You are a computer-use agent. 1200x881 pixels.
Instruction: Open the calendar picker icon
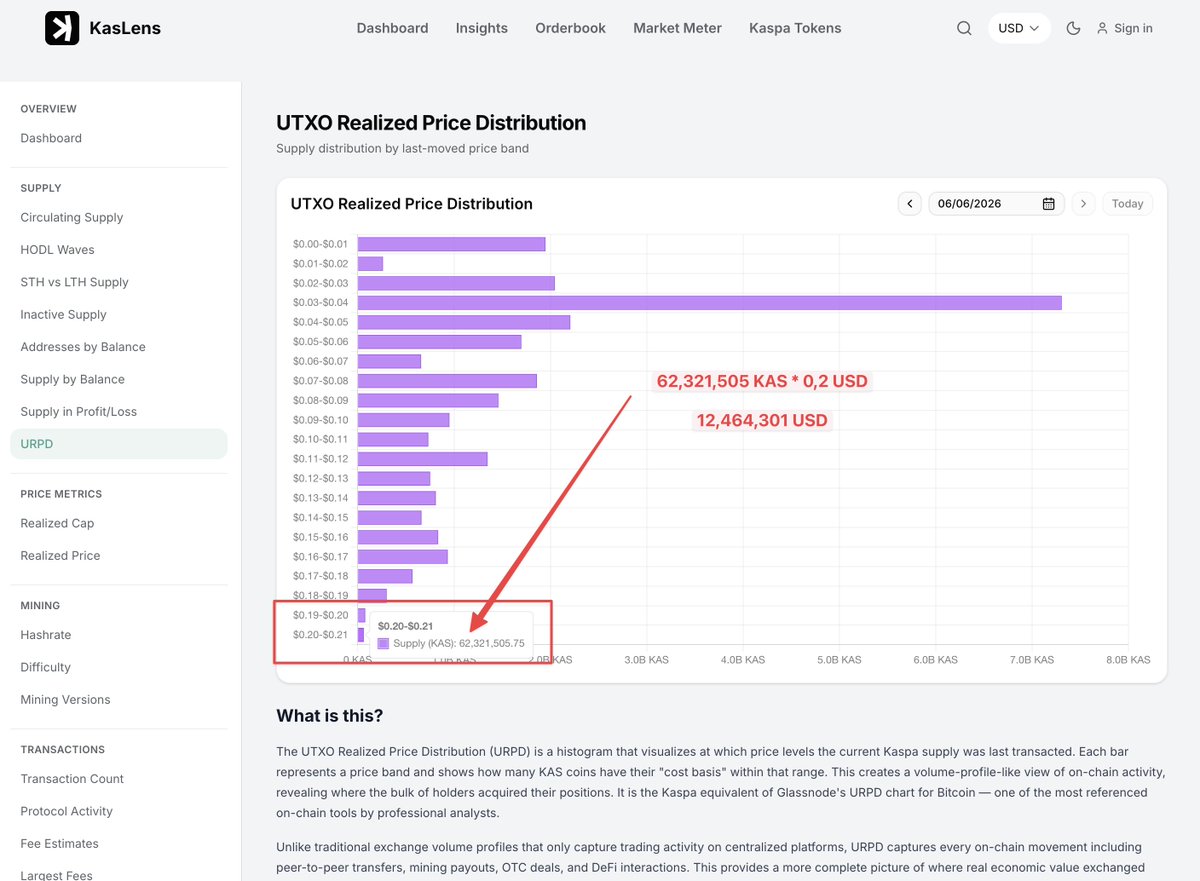click(1048, 204)
